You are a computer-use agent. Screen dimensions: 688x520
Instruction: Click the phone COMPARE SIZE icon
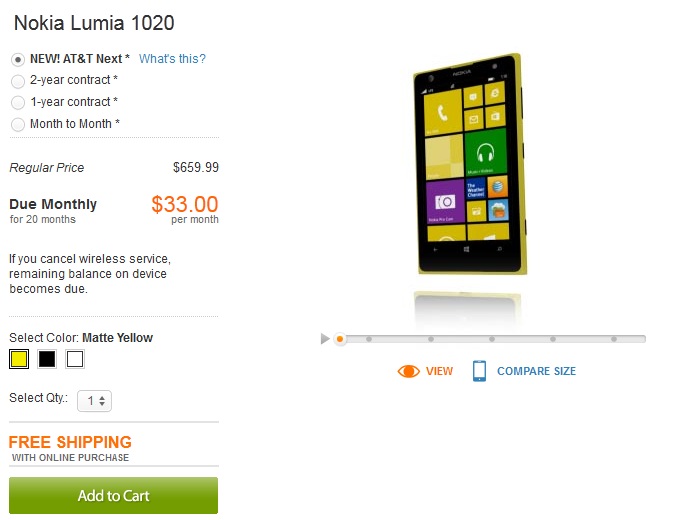click(479, 371)
